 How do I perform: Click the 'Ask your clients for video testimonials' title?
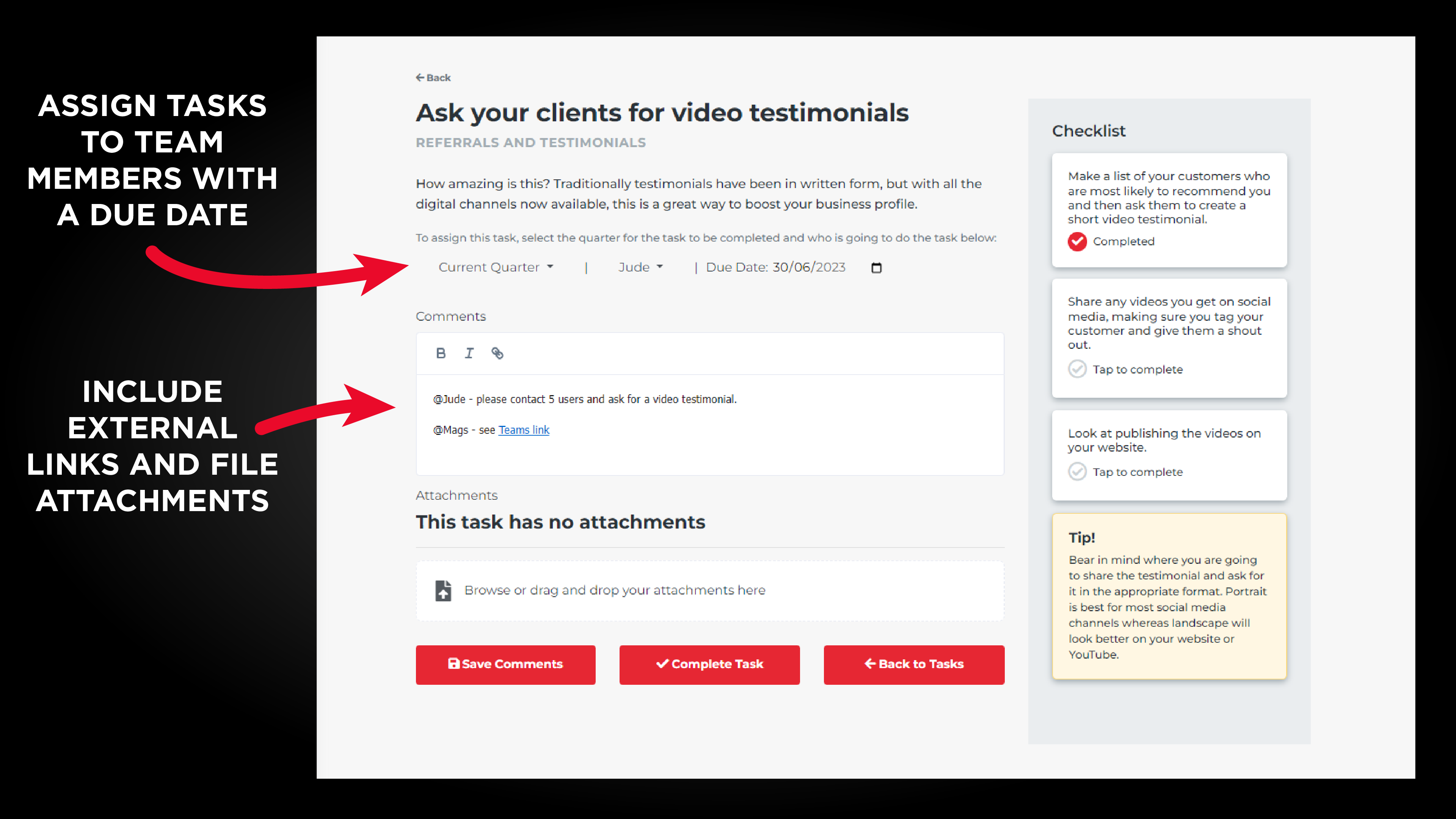click(662, 113)
